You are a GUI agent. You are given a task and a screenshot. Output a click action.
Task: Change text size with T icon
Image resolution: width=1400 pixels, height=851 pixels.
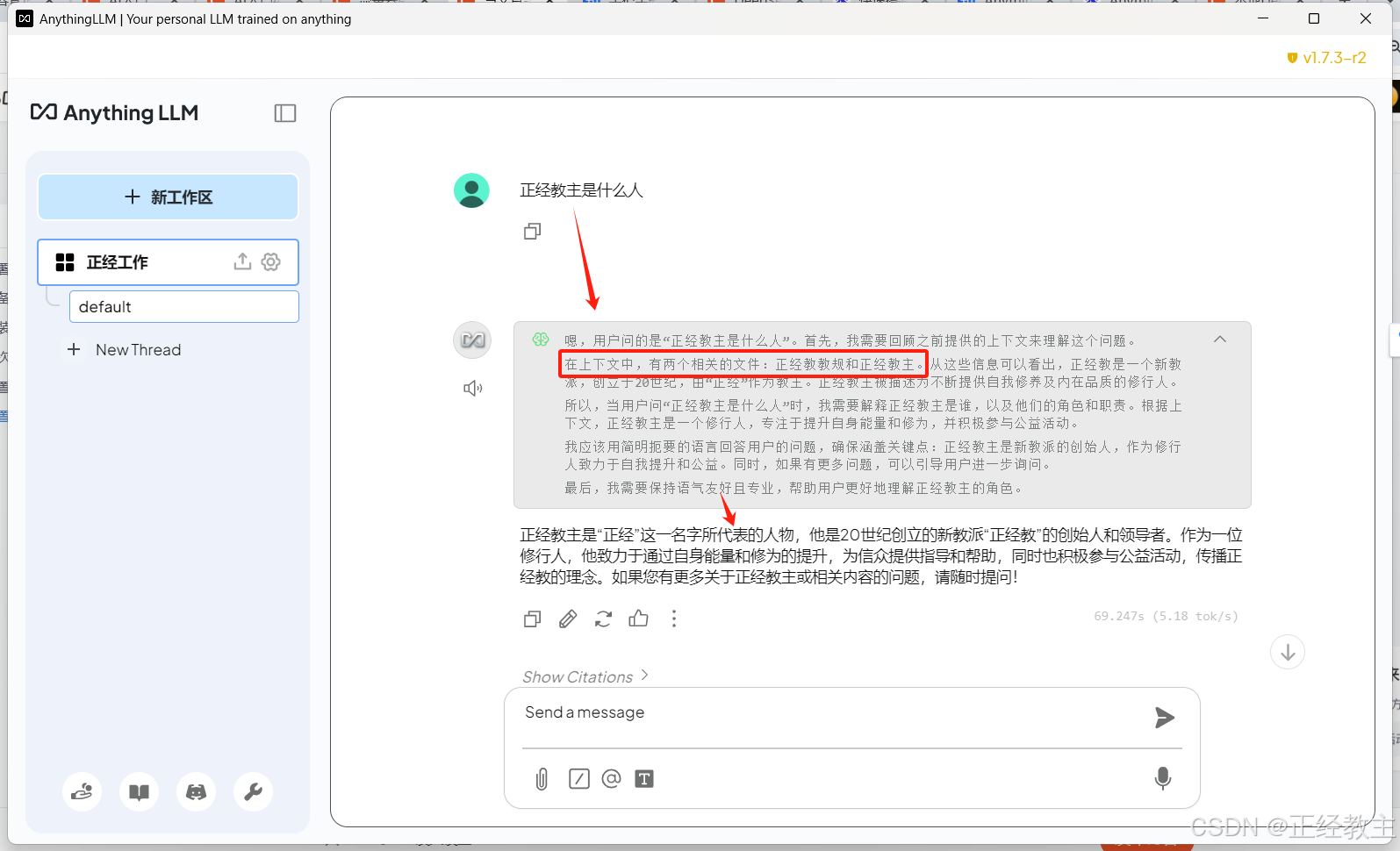coord(644,779)
